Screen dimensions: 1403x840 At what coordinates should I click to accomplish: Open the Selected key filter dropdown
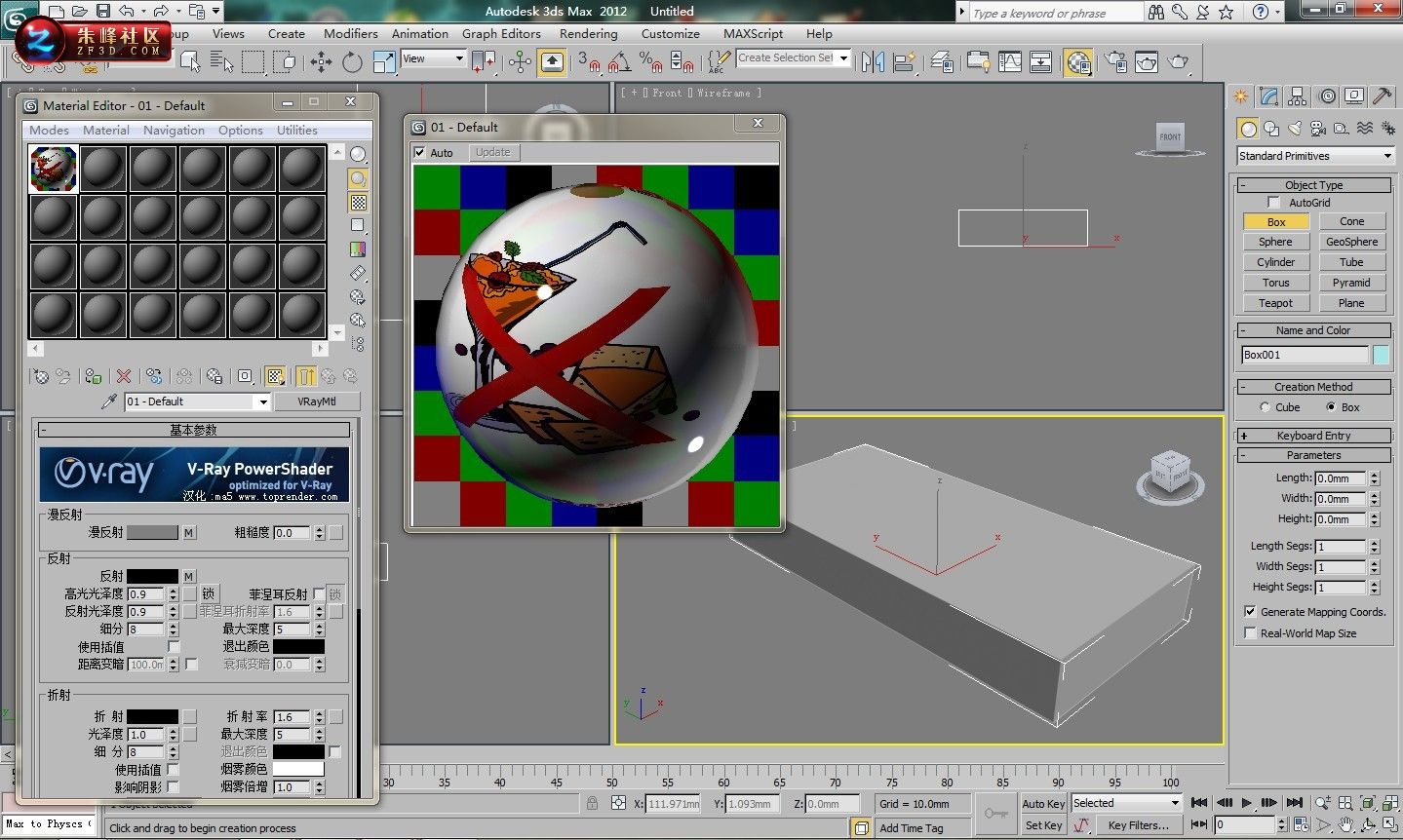pos(1126,803)
